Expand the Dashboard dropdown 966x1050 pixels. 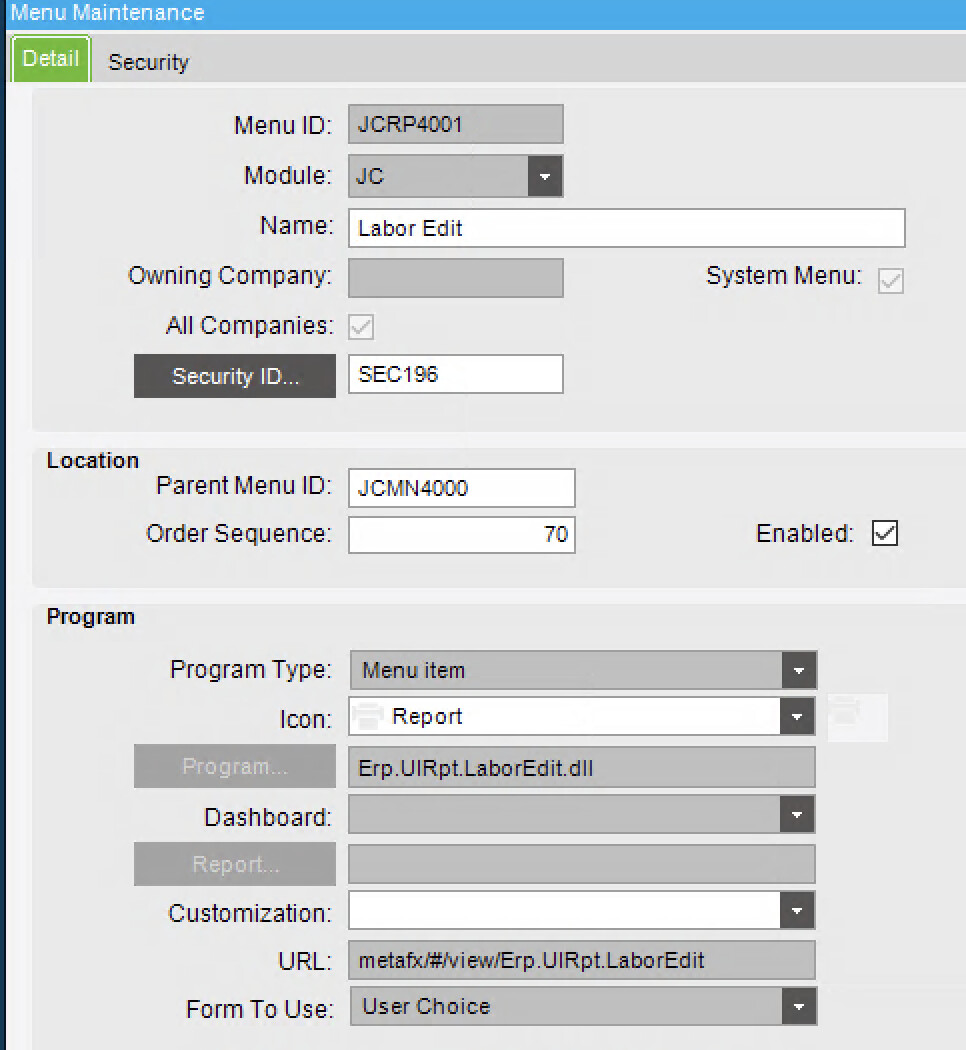797,815
